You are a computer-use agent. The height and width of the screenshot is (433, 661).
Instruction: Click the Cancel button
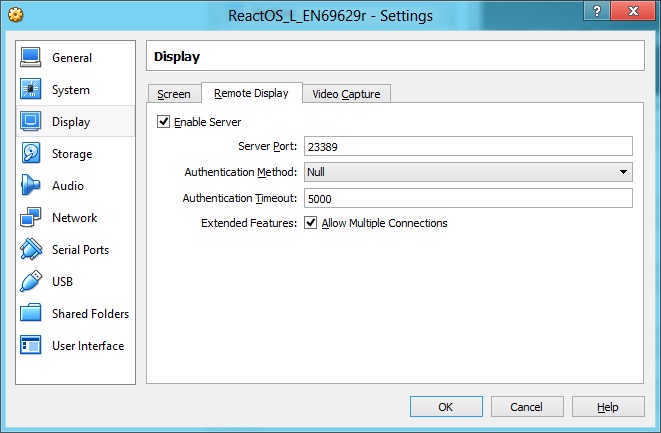coord(527,407)
